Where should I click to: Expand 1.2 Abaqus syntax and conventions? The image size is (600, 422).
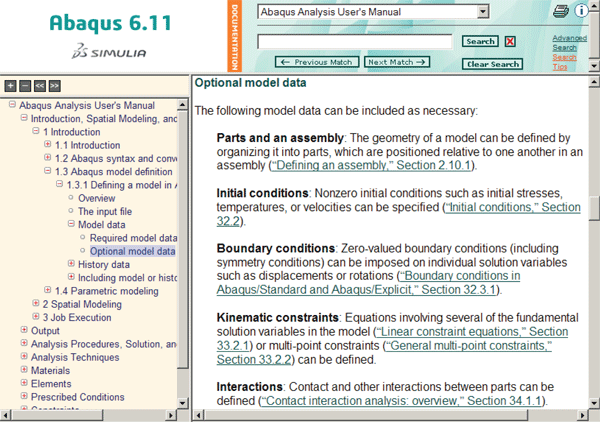point(47,157)
